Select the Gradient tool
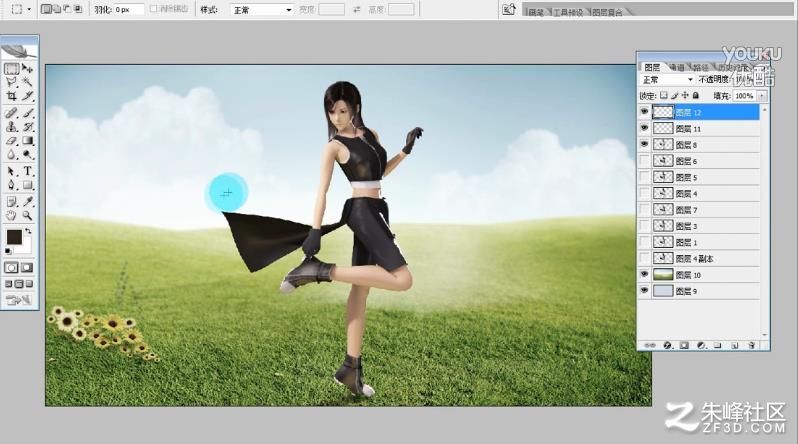The width and height of the screenshot is (798, 444). 27,141
